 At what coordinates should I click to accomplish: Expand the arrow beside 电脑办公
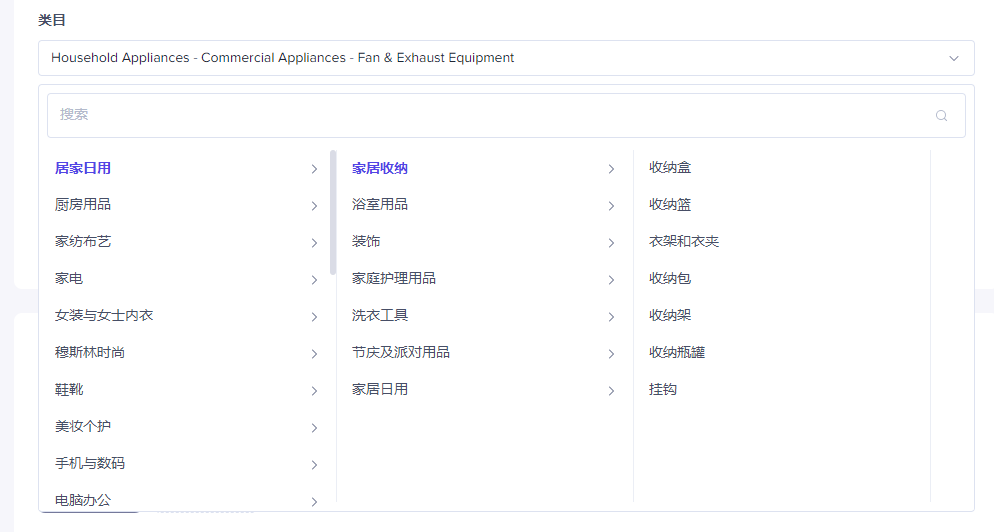(x=314, y=502)
